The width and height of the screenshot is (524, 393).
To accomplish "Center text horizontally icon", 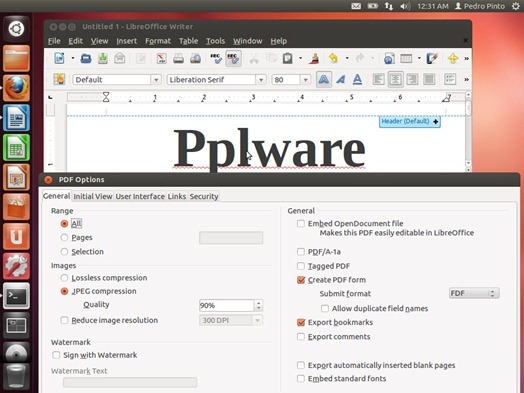I will pyautogui.click(x=395, y=80).
